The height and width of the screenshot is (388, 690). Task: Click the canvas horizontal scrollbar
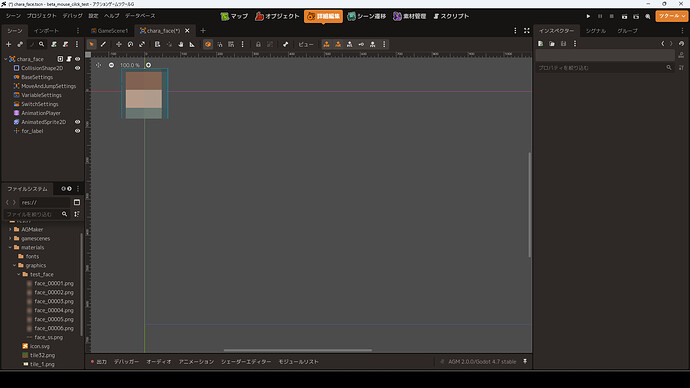pyautogui.click(x=298, y=351)
